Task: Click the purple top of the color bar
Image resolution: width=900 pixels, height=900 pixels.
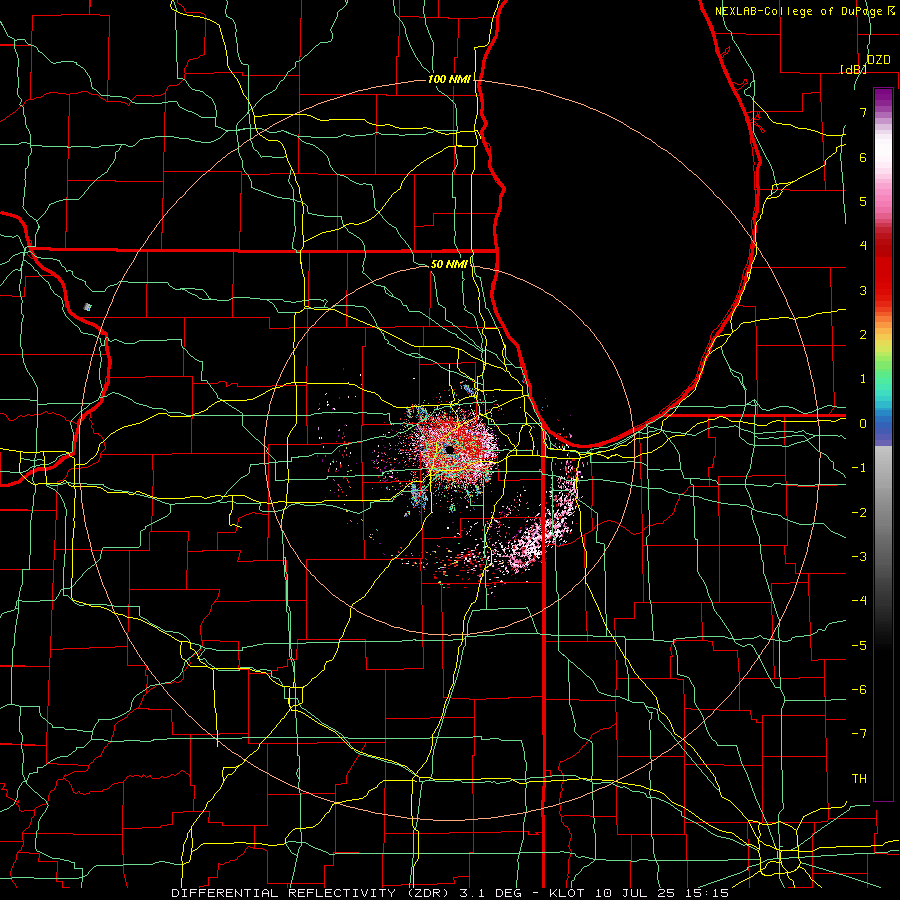Action: (883, 98)
